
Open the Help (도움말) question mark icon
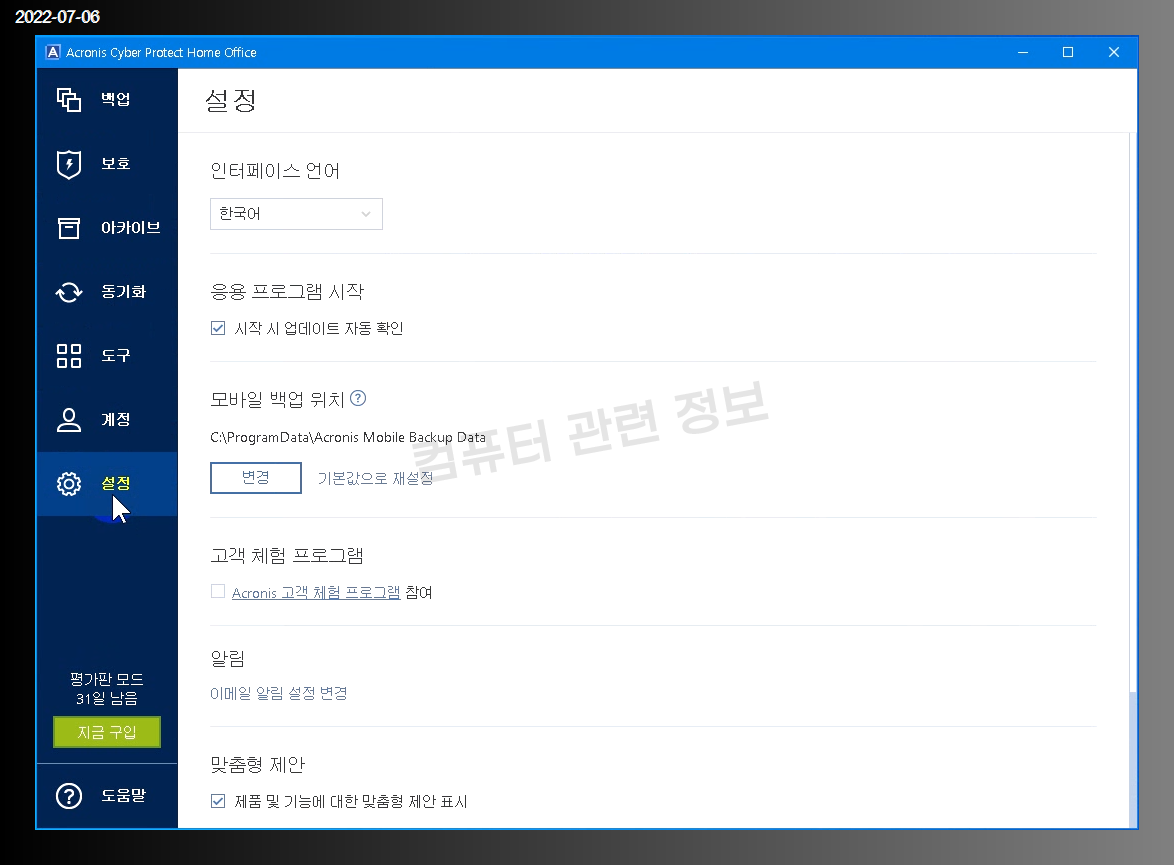69,795
